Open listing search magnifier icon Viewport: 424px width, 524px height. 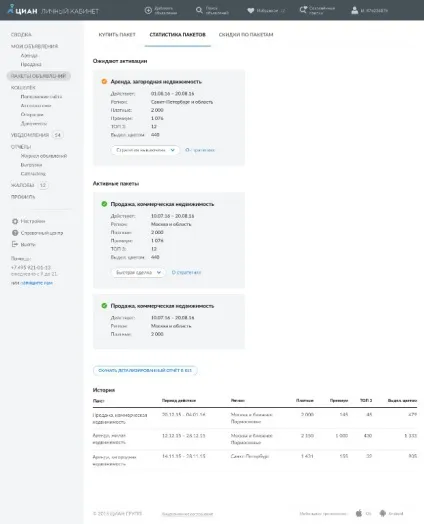[x=199, y=10]
